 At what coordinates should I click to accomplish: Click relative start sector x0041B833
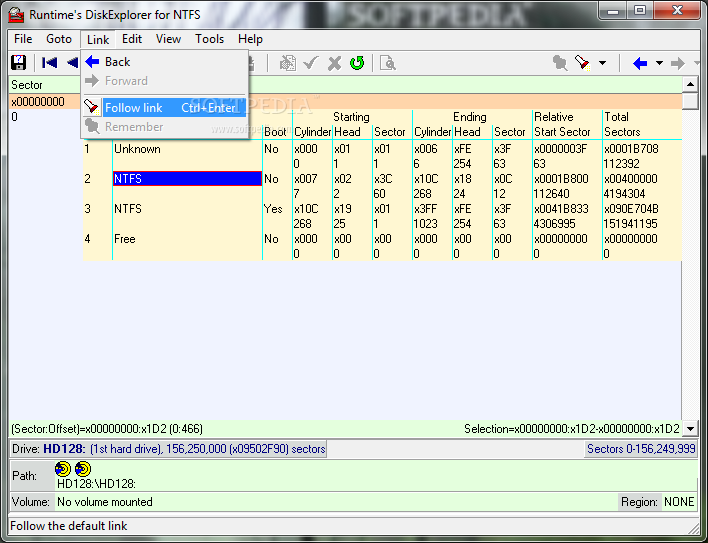pyautogui.click(x=561, y=209)
